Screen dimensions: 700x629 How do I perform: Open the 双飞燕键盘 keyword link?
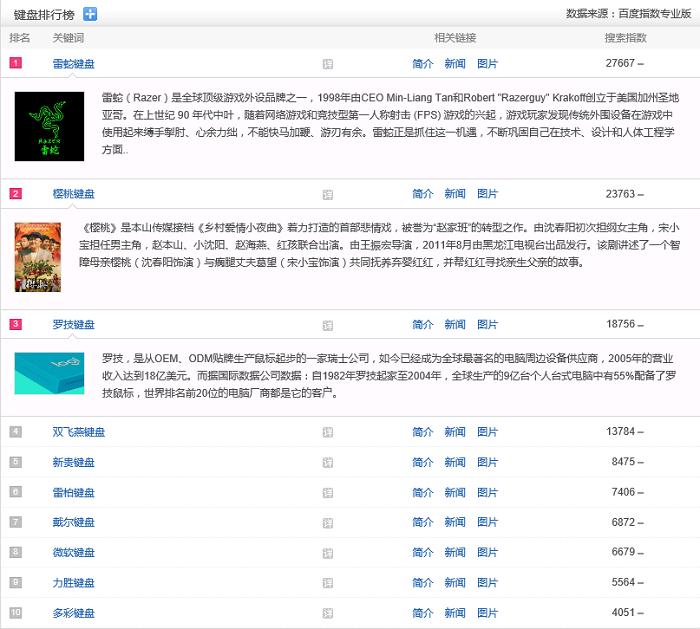tap(79, 432)
